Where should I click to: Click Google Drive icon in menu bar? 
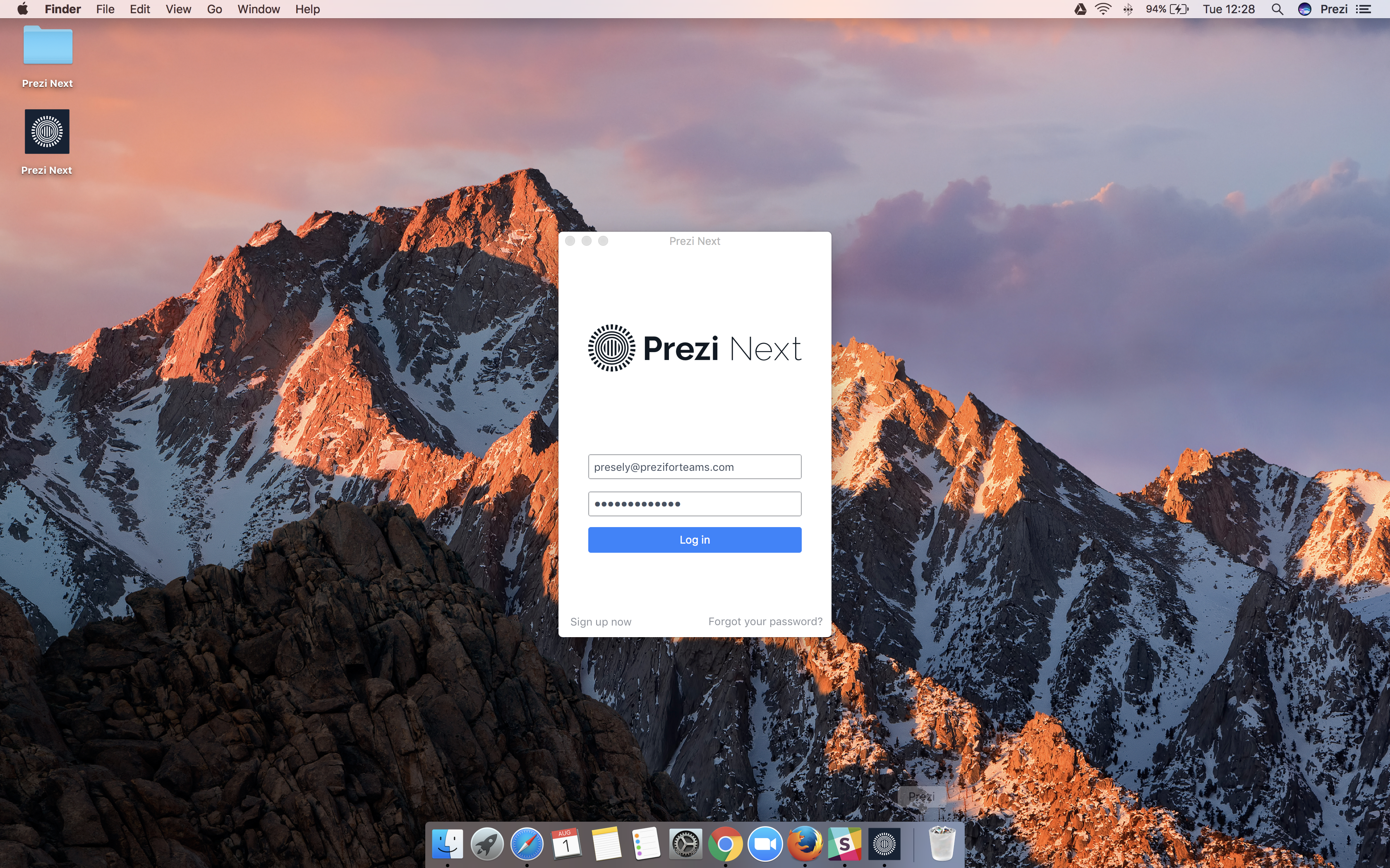tap(1080, 9)
